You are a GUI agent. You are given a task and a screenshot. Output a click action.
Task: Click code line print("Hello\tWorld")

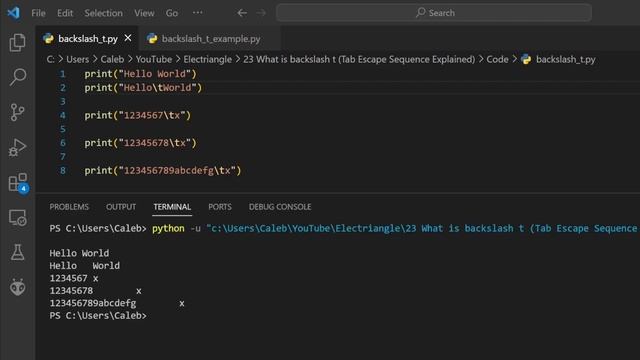click(x=143, y=88)
